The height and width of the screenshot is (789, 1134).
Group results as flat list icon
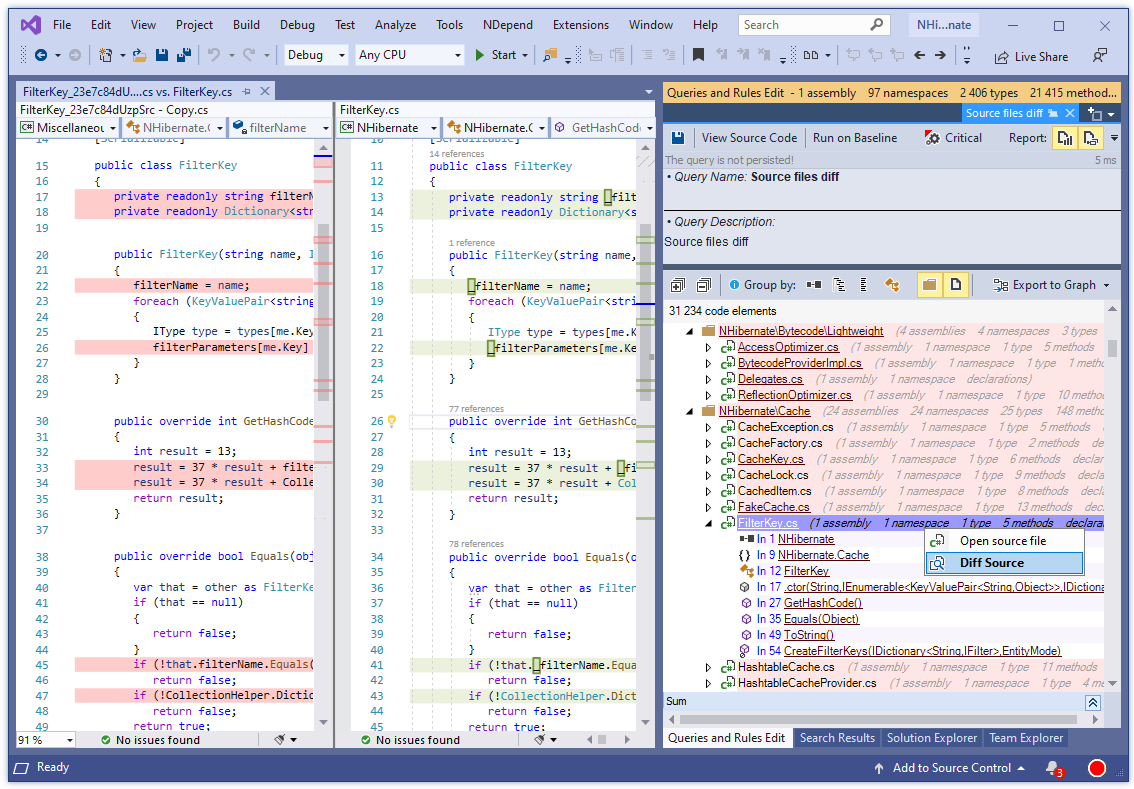864,285
